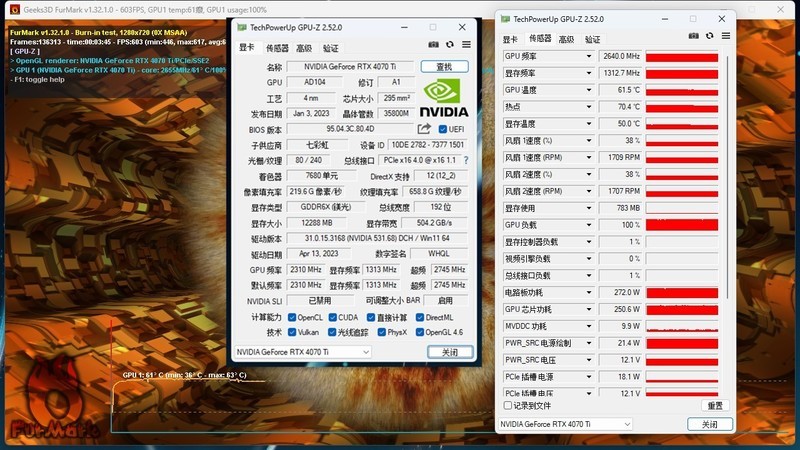Screen dimensions: 800x450
Task: Toggle the UEFI checkbox
Action: (442, 129)
